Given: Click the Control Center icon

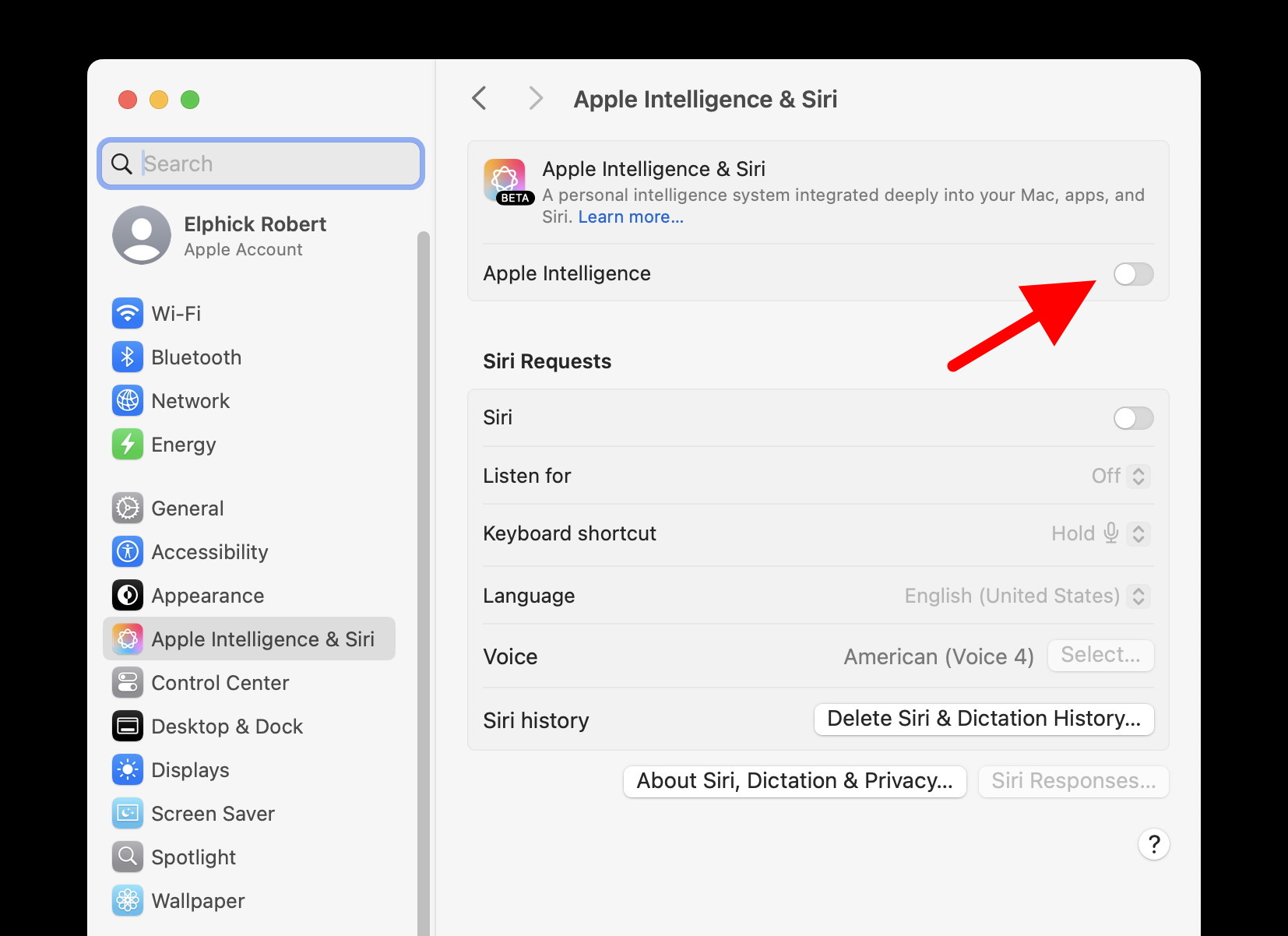Looking at the screenshot, I should tap(128, 683).
